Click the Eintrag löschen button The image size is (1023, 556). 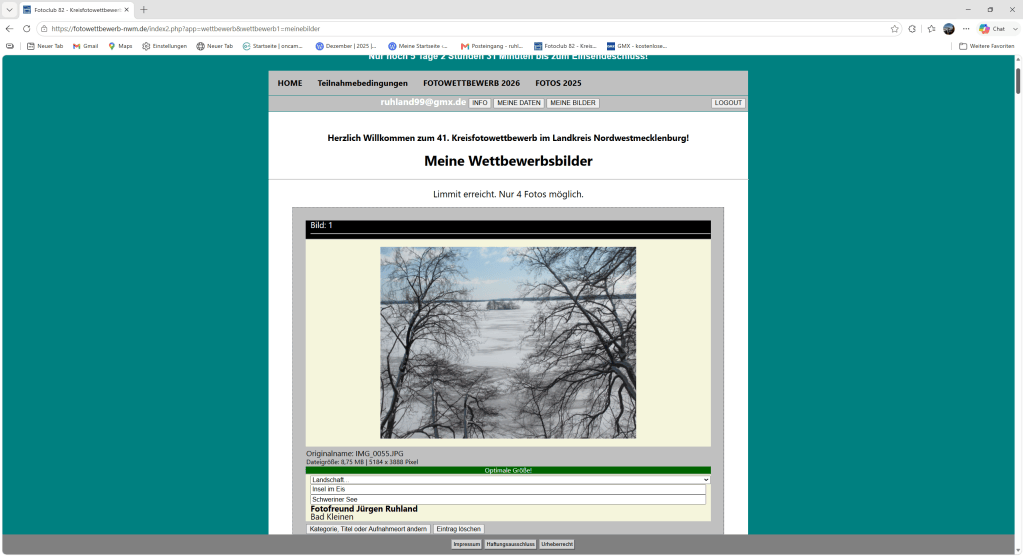[459, 529]
